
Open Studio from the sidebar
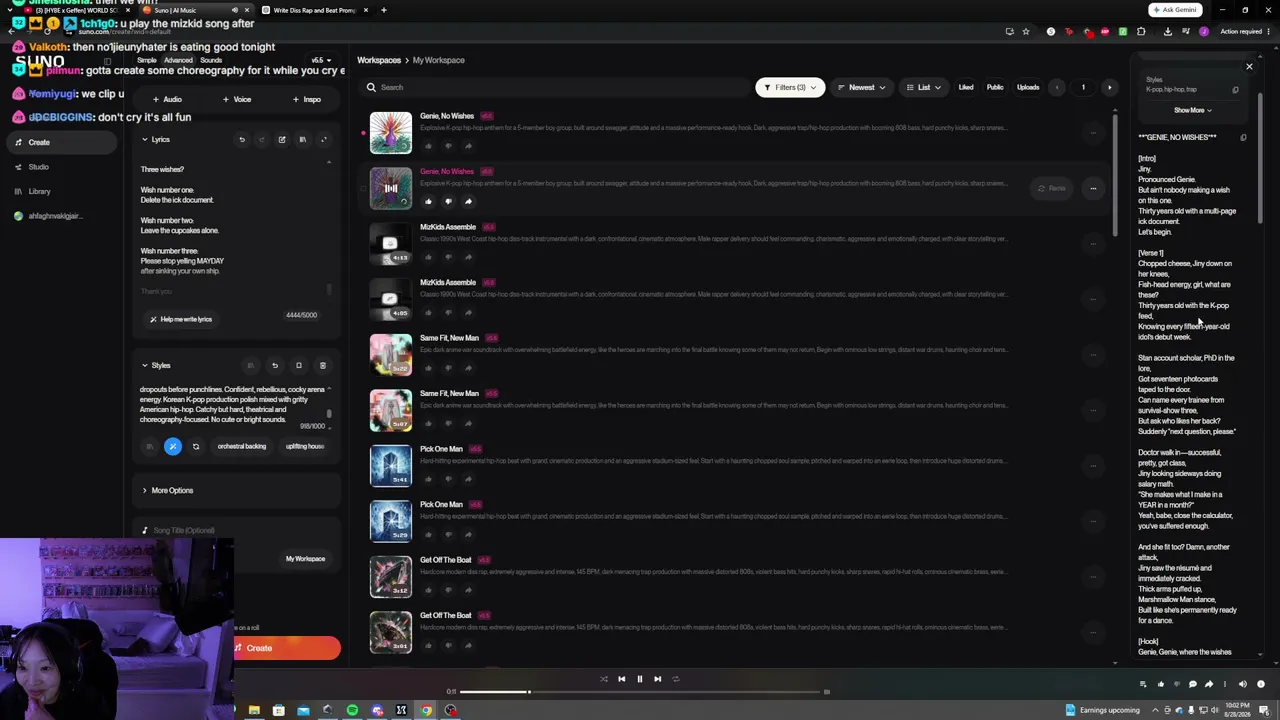(38, 167)
